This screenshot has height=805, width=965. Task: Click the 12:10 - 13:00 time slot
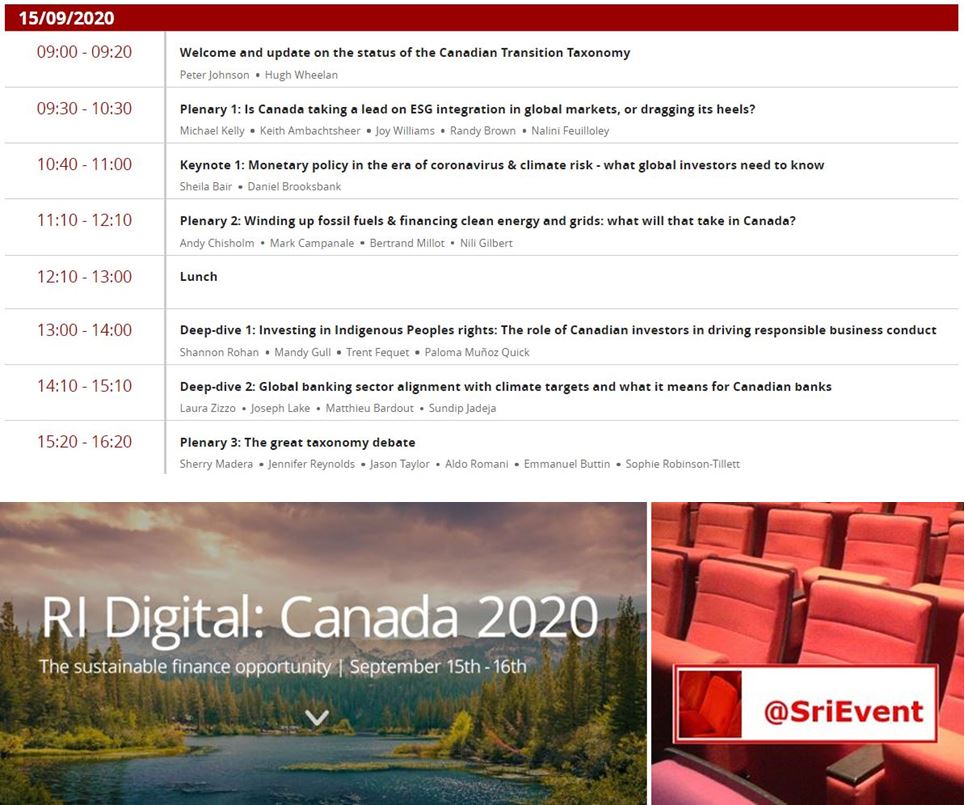84,277
